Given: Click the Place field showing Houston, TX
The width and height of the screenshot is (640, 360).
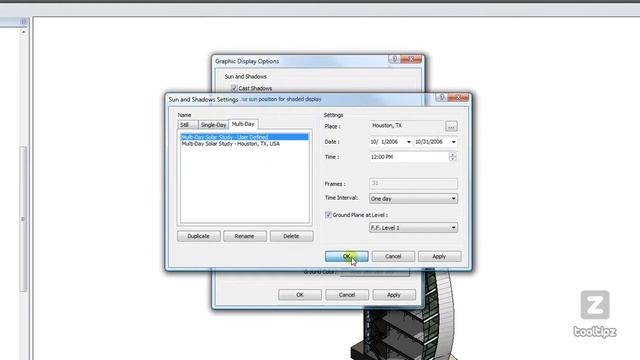Looking at the screenshot, I should point(407,126).
